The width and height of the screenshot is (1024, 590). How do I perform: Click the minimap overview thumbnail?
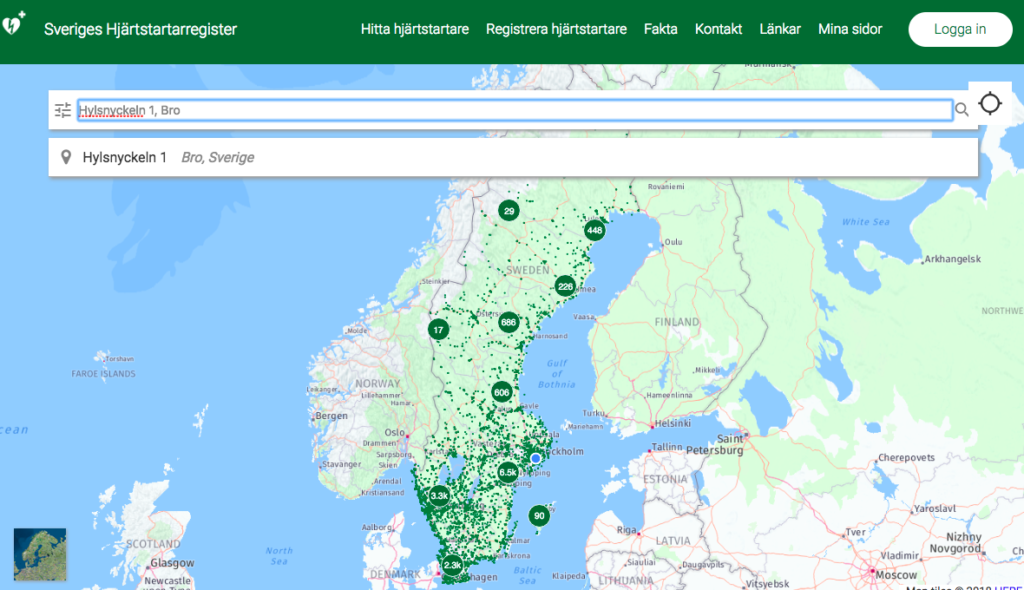coord(38,556)
